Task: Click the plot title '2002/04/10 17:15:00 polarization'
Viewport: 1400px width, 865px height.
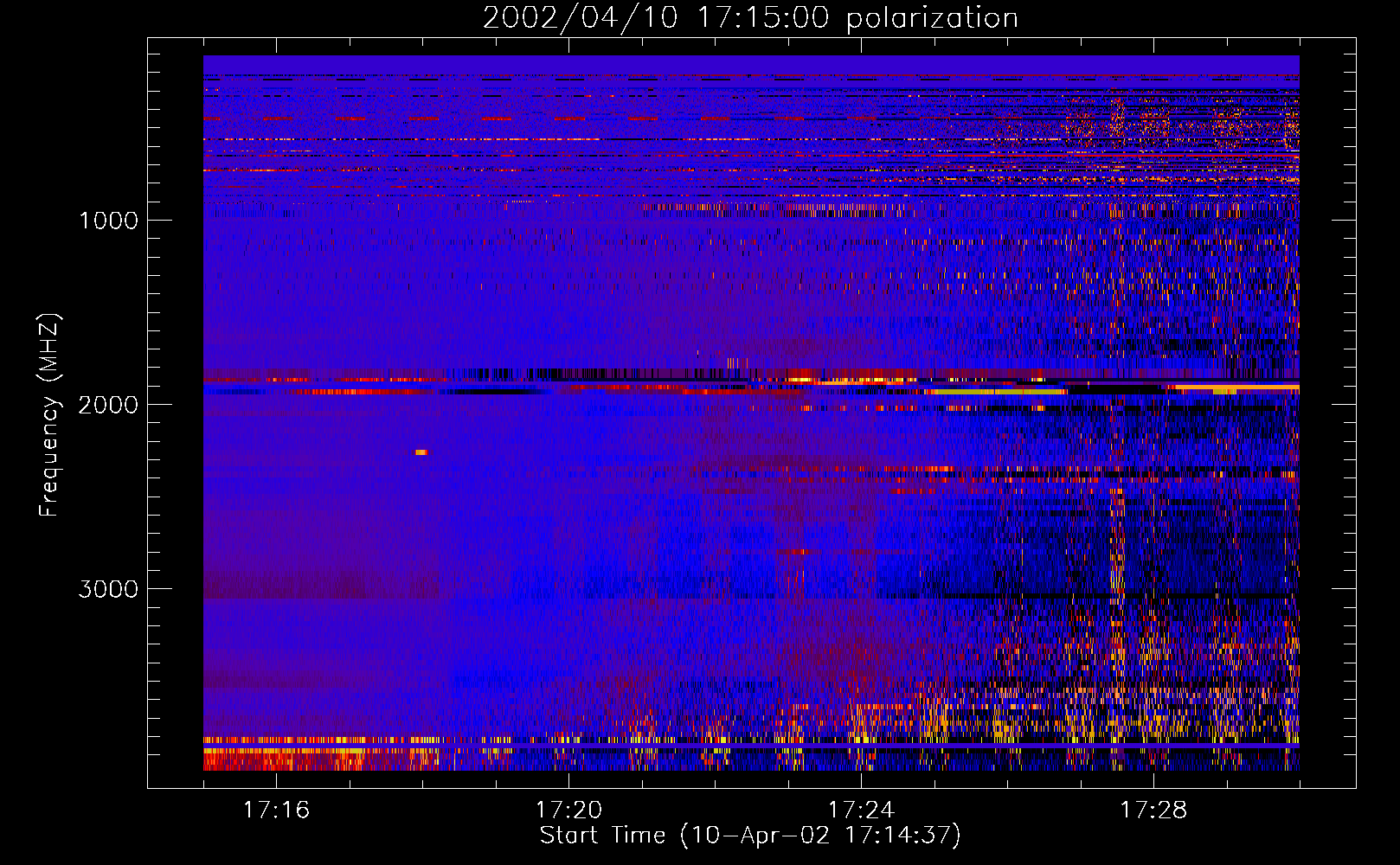Action: 750,18
